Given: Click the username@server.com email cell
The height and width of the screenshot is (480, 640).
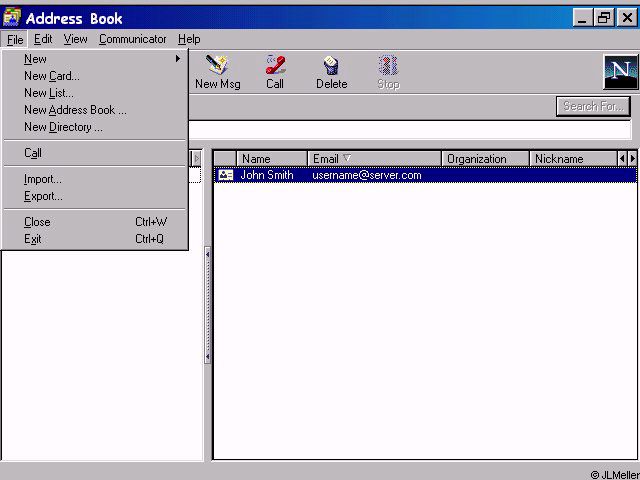Looking at the screenshot, I should click(x=367, y=175).
